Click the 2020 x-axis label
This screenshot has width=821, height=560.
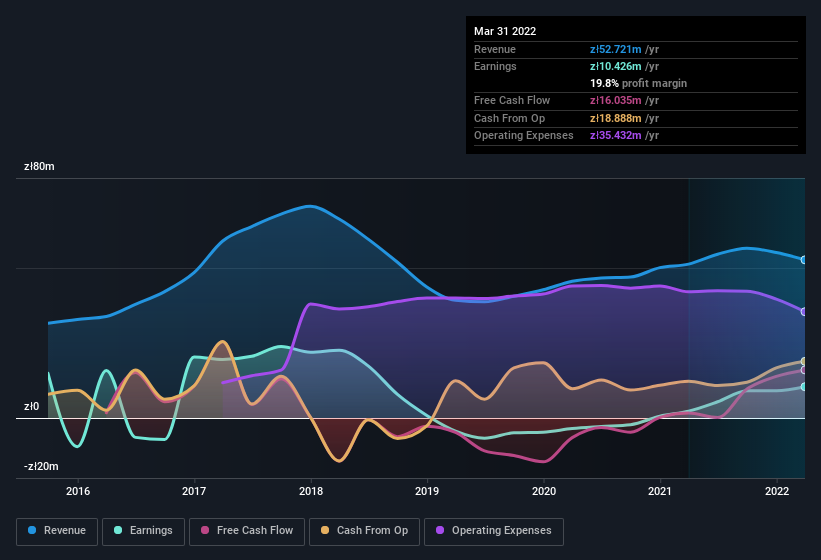point(544,491)
